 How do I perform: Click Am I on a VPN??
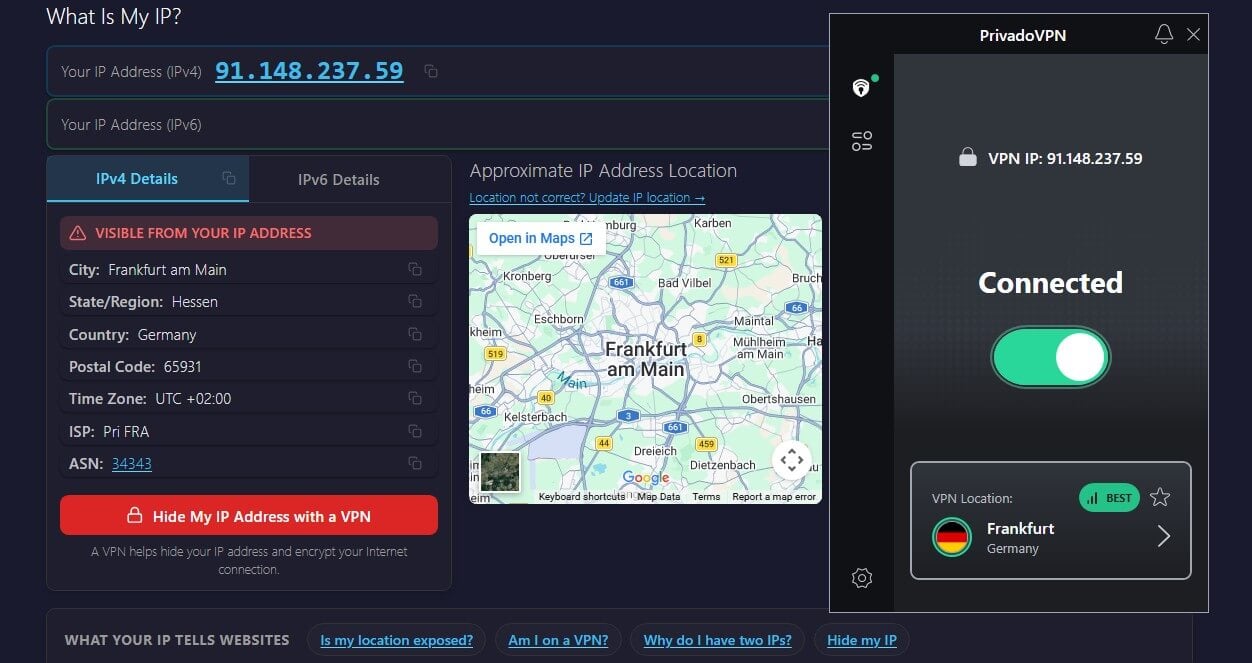(x=558, y=640)
